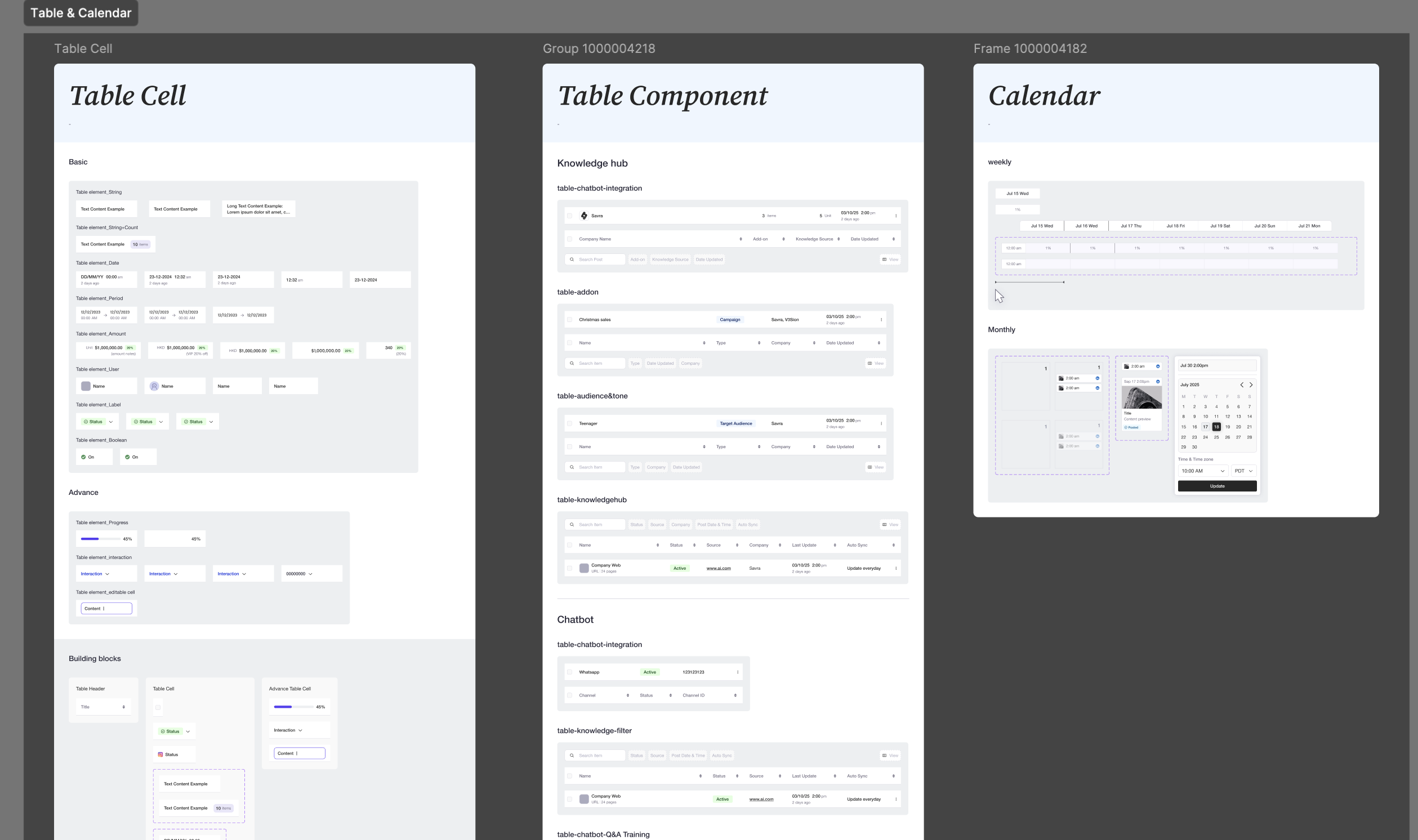The width and height of the screenshot is (1418, 840).
Task: Open www.ai.com link in table-knowledgehub row
Action: point(719,568)
